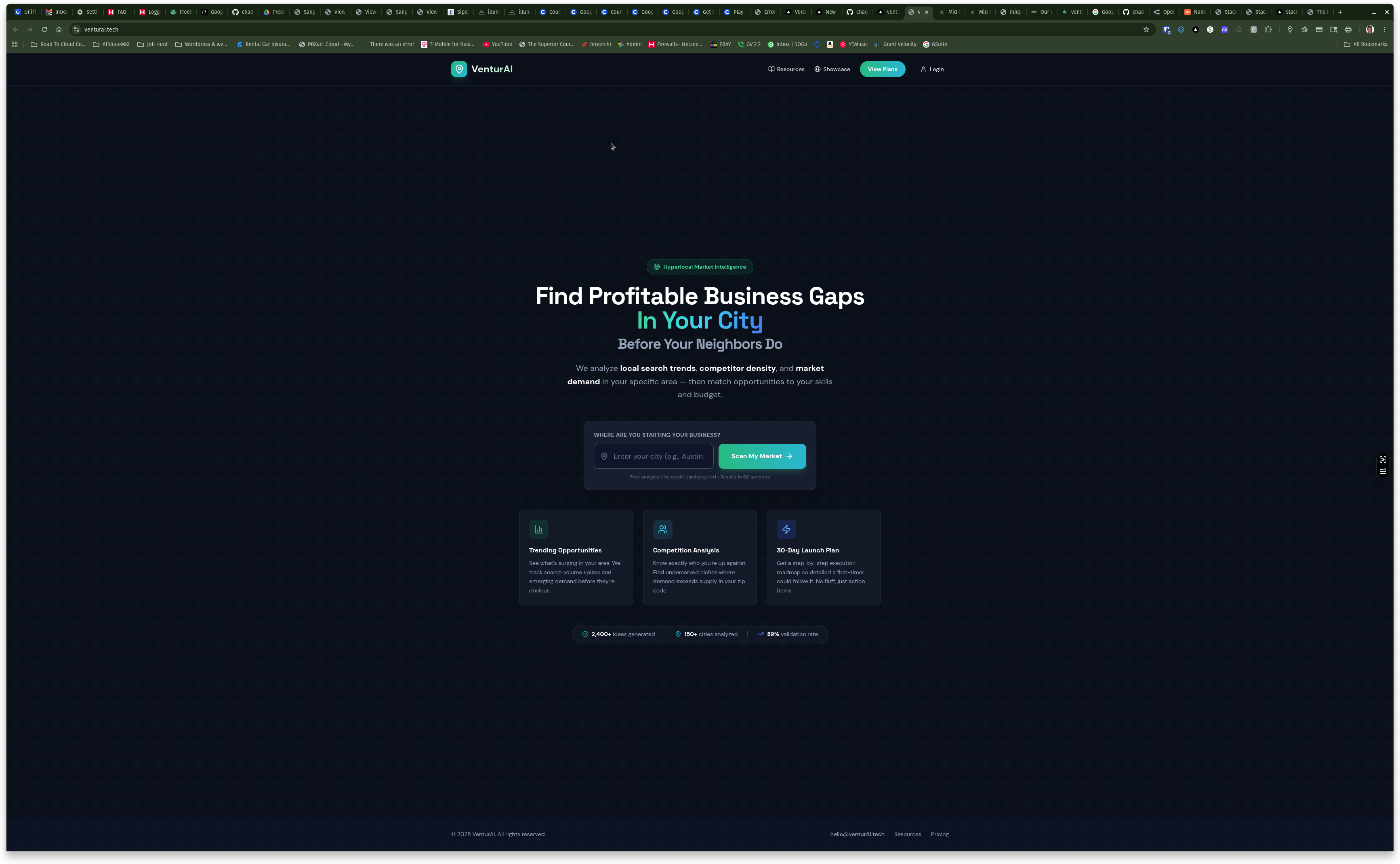Screen dimensions: 1400x864
Task: Click the VenturAI logo icon
Action: [x=459, y=69]
